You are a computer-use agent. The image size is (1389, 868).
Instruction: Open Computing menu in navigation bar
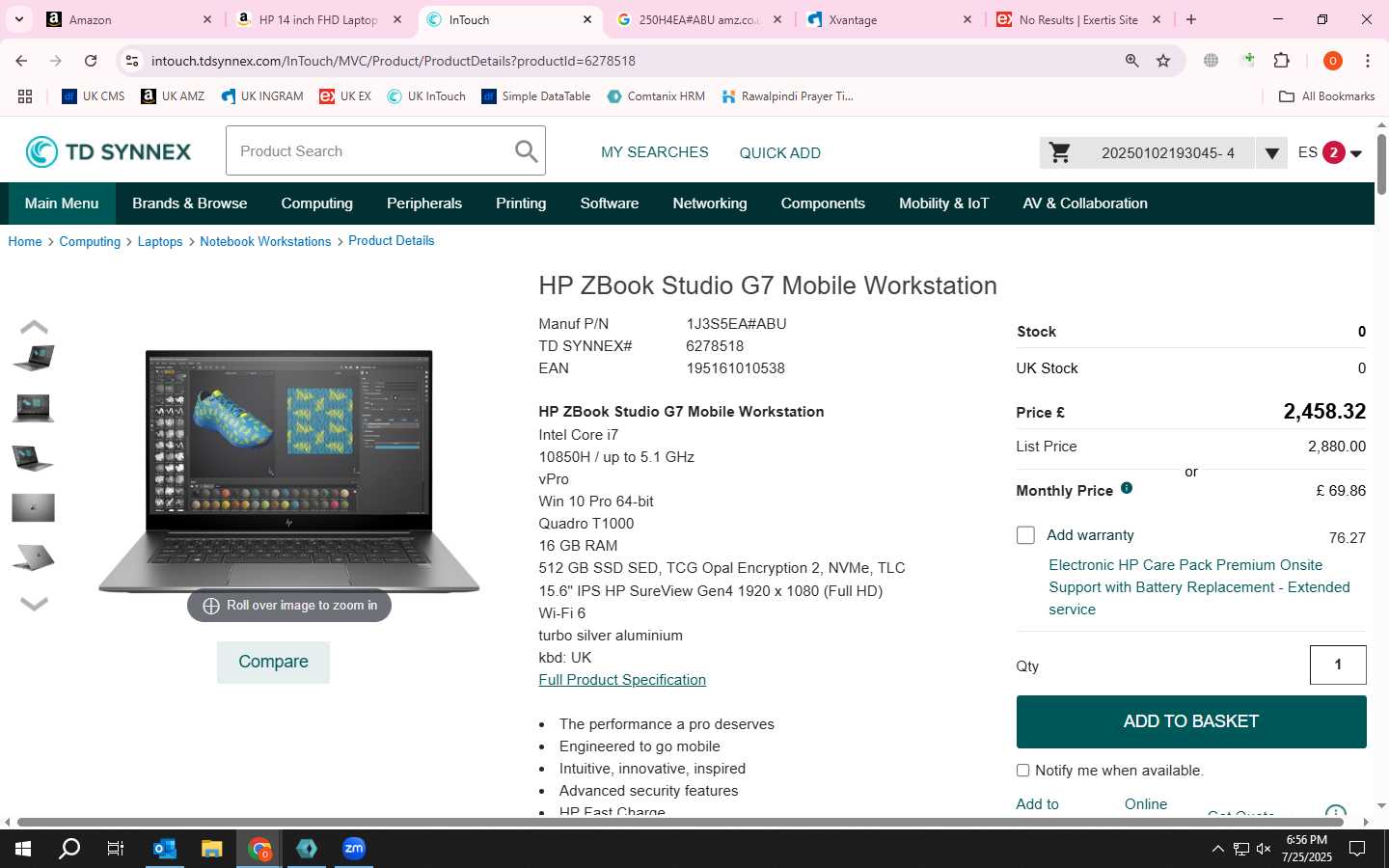point(317,203)
